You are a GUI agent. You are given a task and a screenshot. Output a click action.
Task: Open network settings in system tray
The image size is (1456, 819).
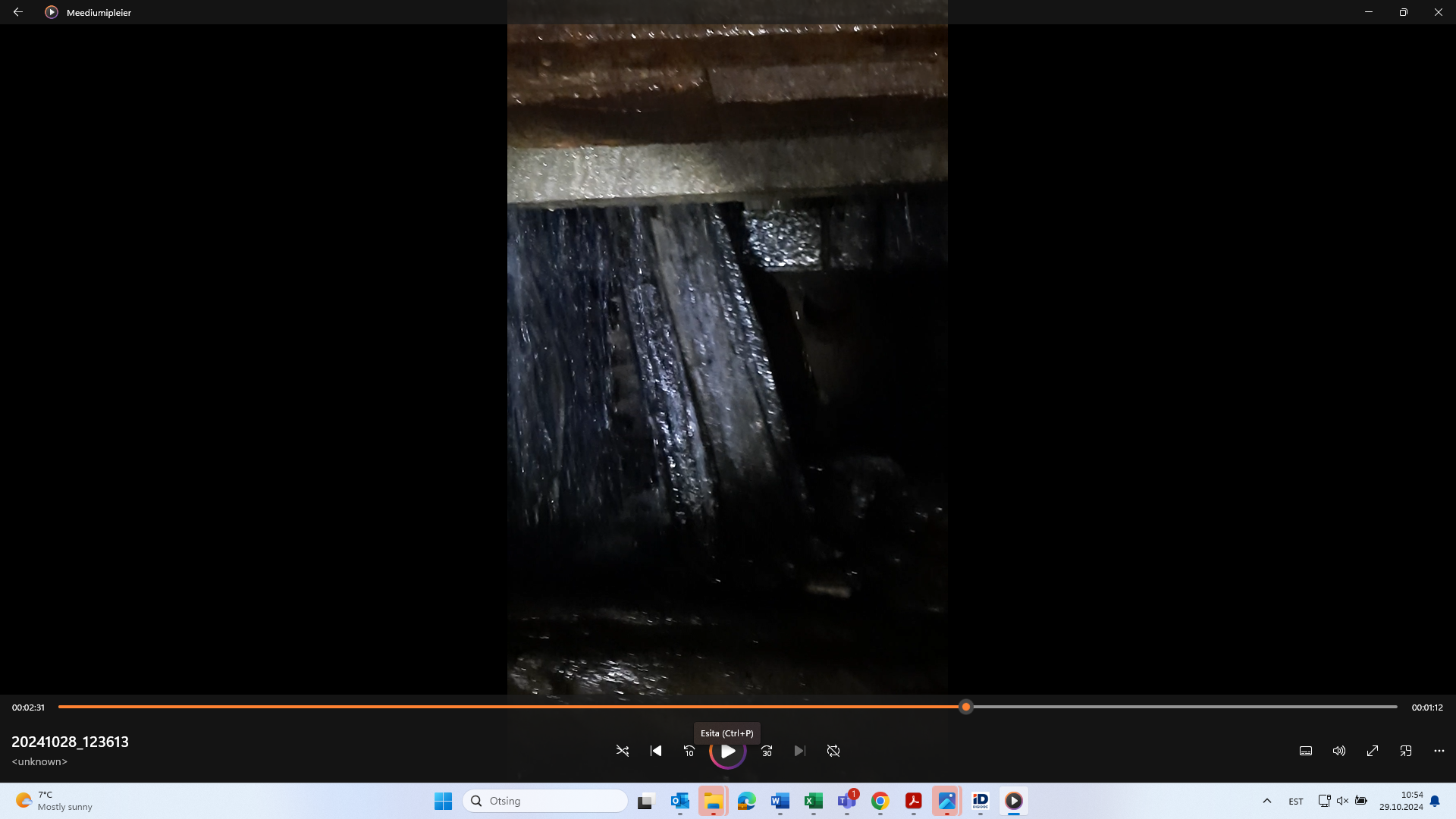tap(1324, 801)
